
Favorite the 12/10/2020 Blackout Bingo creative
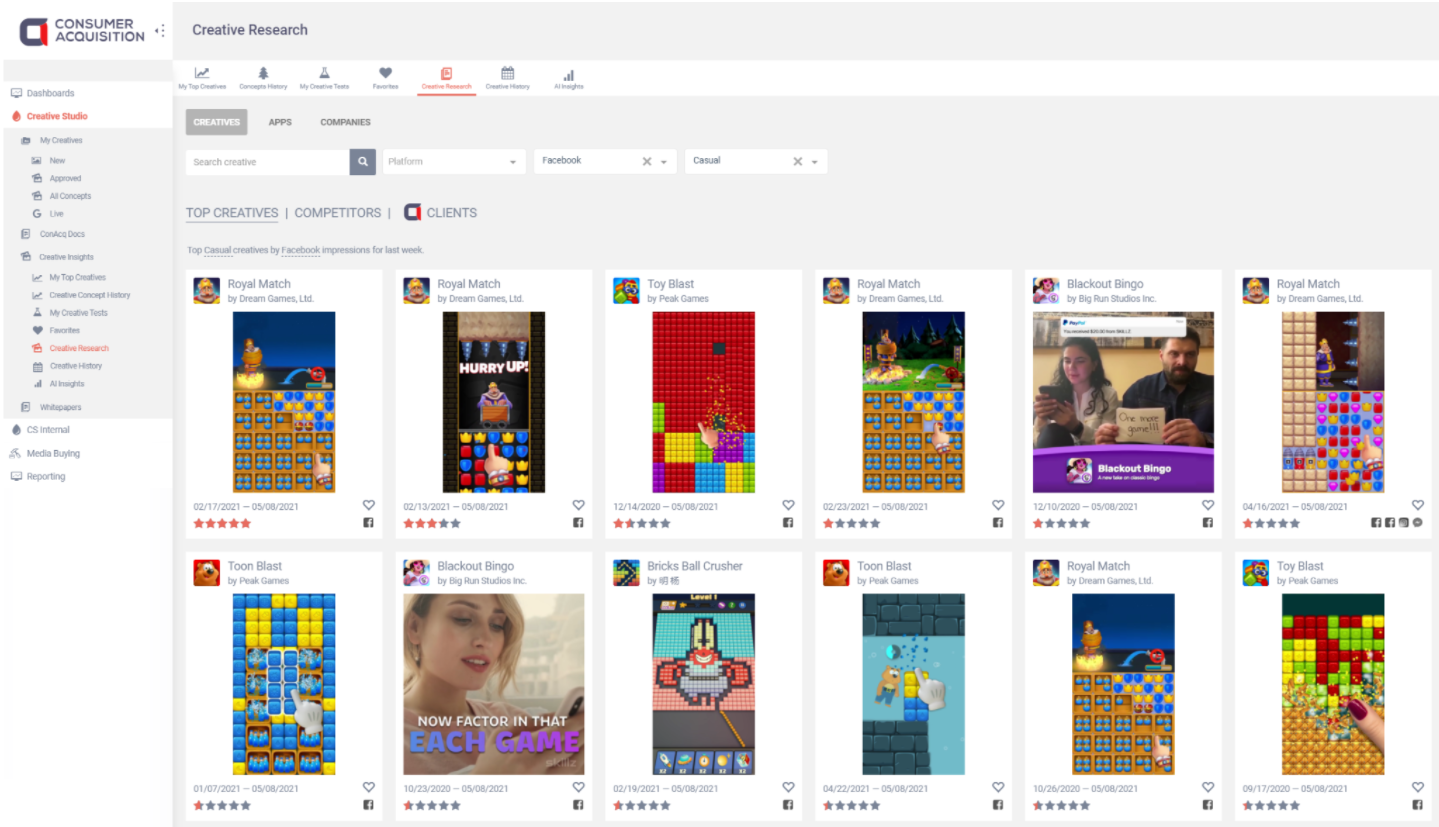(x=1208, y=506)
